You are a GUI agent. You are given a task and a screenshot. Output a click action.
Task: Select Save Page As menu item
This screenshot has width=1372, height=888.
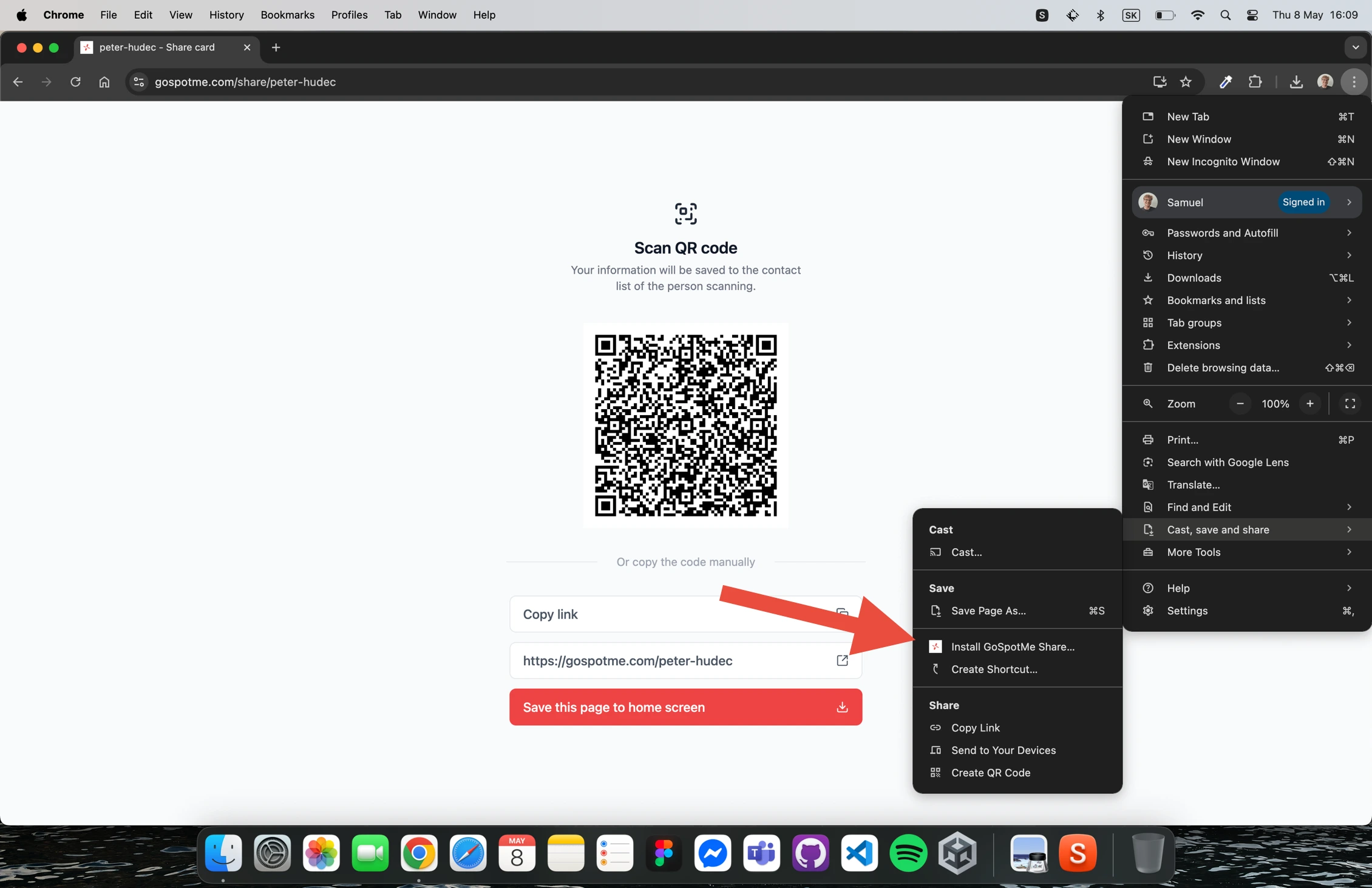click(x=1017, y=611)
